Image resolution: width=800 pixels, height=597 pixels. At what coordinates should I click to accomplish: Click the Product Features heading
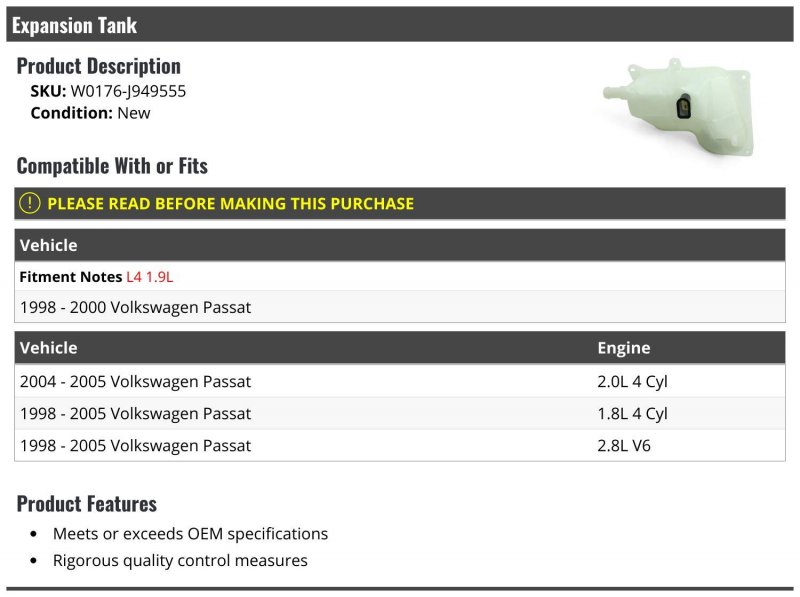tap(87, 504)
